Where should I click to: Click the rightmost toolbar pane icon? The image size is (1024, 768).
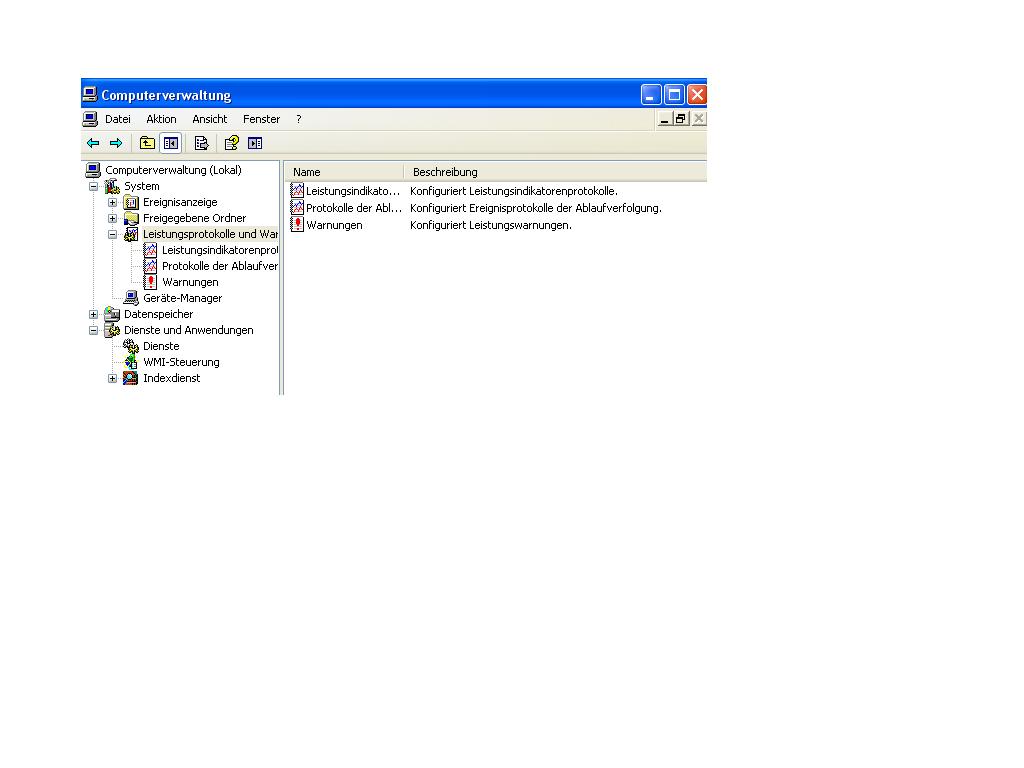pos(255,143)
